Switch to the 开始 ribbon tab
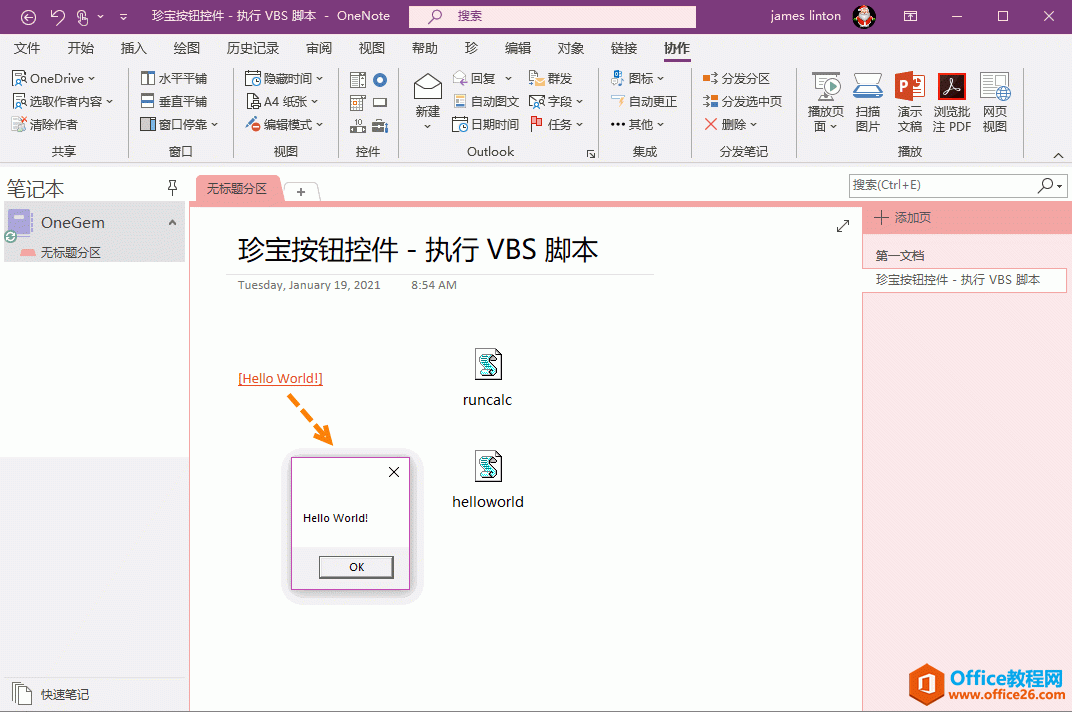The height and width of the screenshot is (712, 1072). coord(81,48)
